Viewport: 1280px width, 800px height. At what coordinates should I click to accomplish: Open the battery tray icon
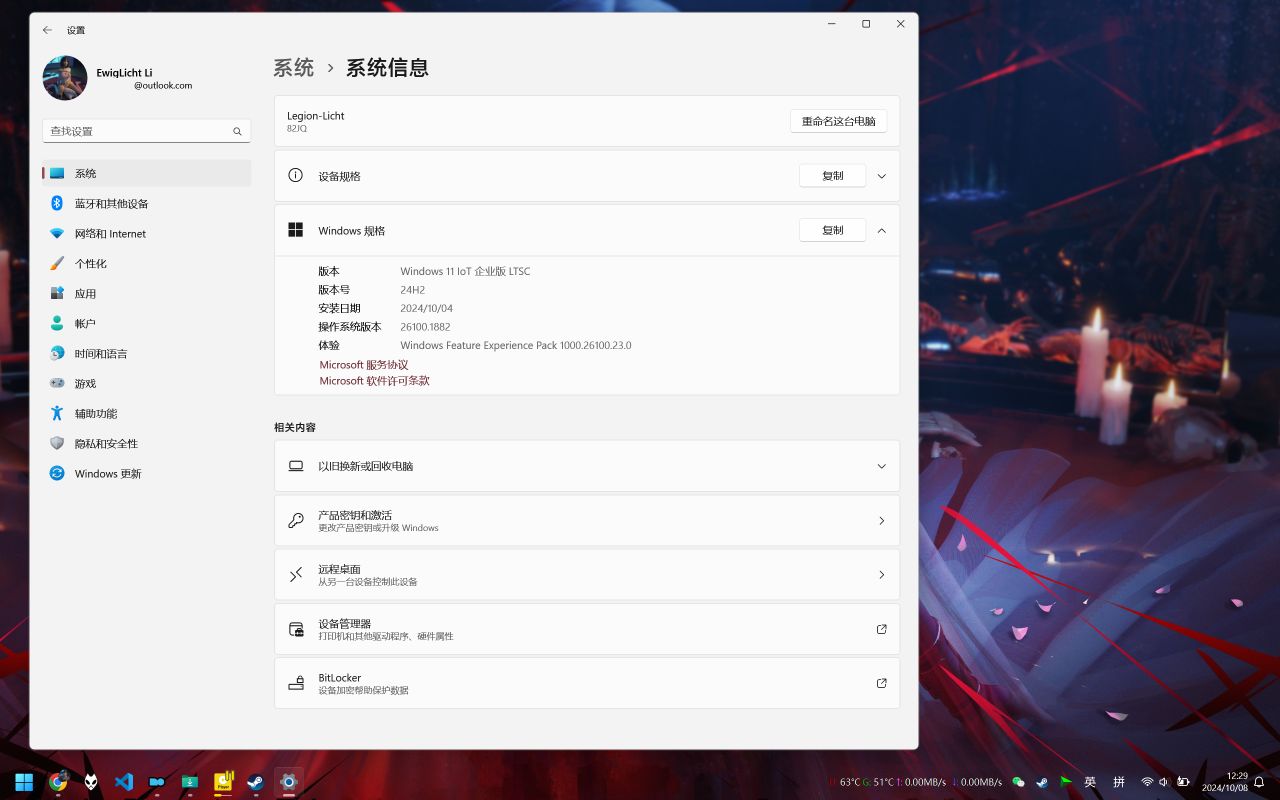(1183, 782)
